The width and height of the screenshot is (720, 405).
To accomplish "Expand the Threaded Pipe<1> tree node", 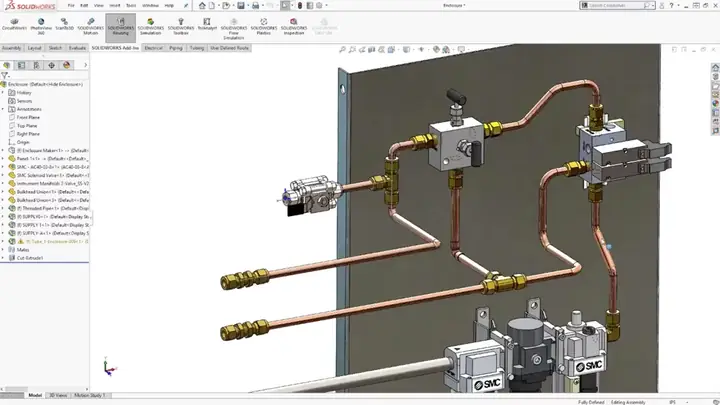I will click(x=3, y=208).
